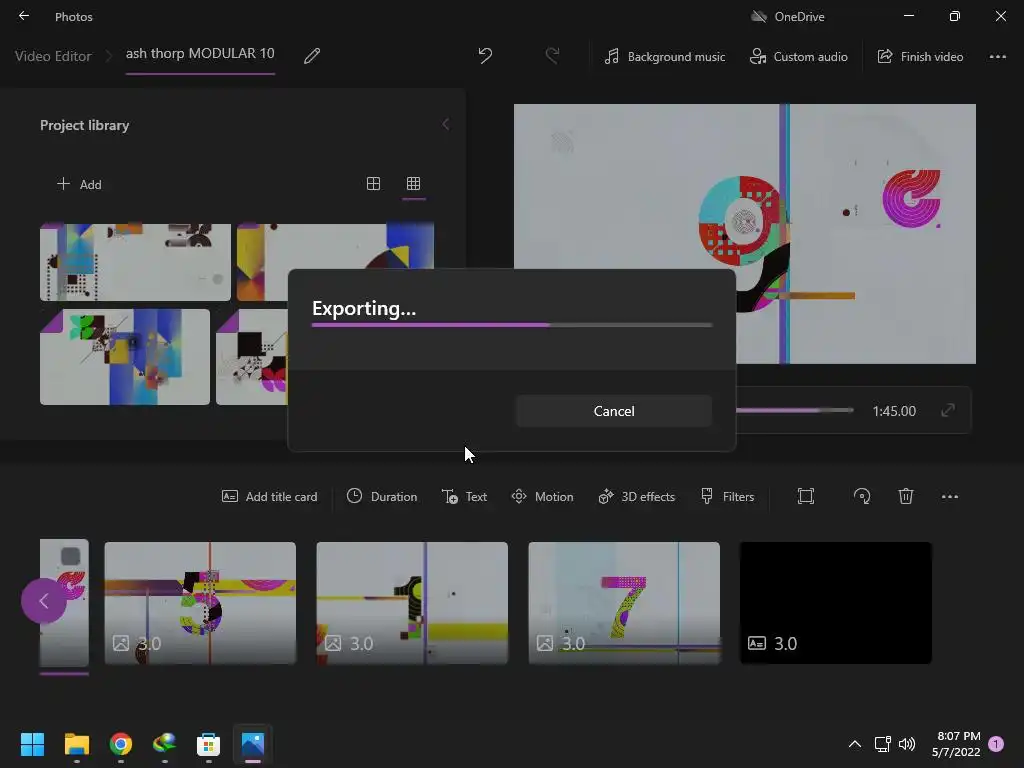Select the storyboard clip showing number 1
Screen dimensions: 1024x768
coord(412,603)
